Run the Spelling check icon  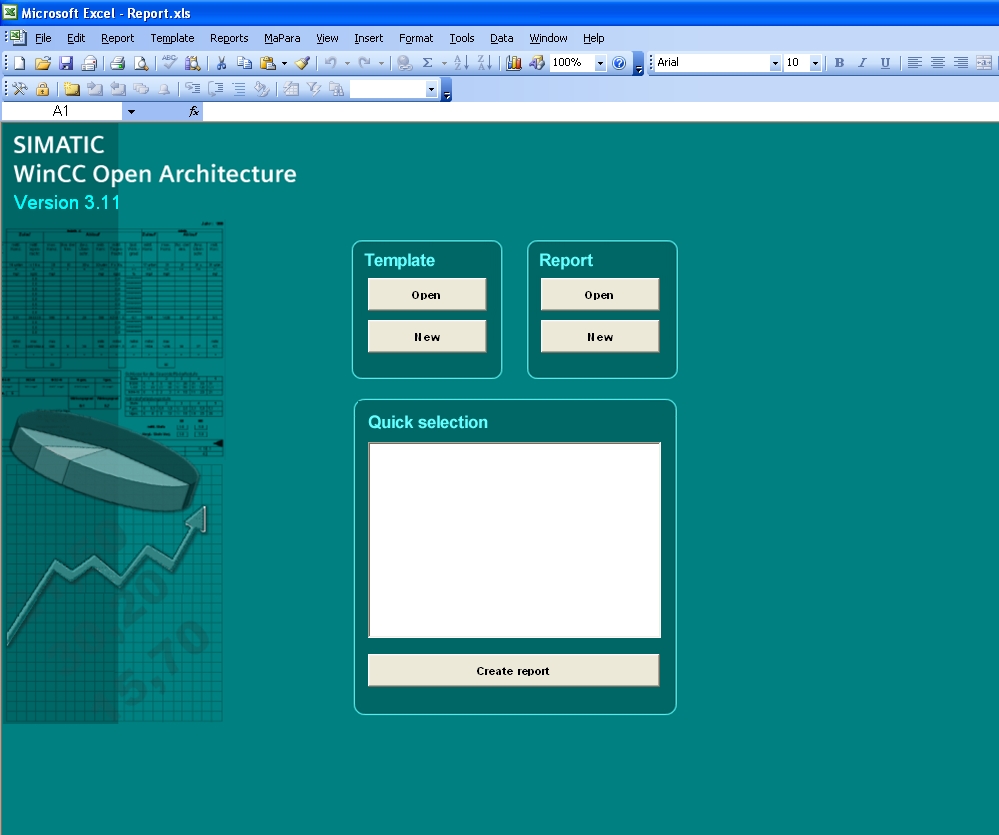(x=169, y=62)
